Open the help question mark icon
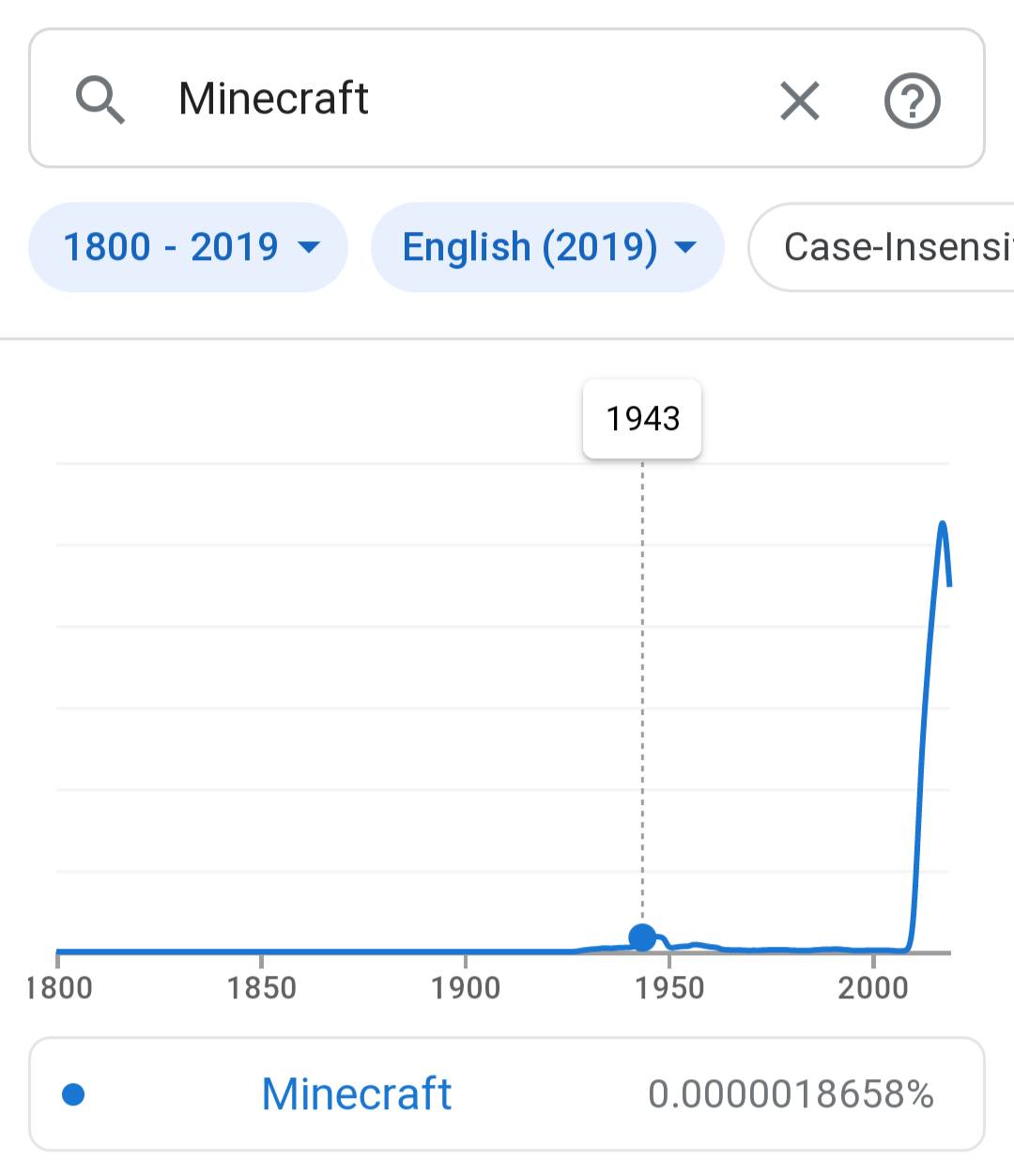 pyautogui.click(x=912, y=101)
